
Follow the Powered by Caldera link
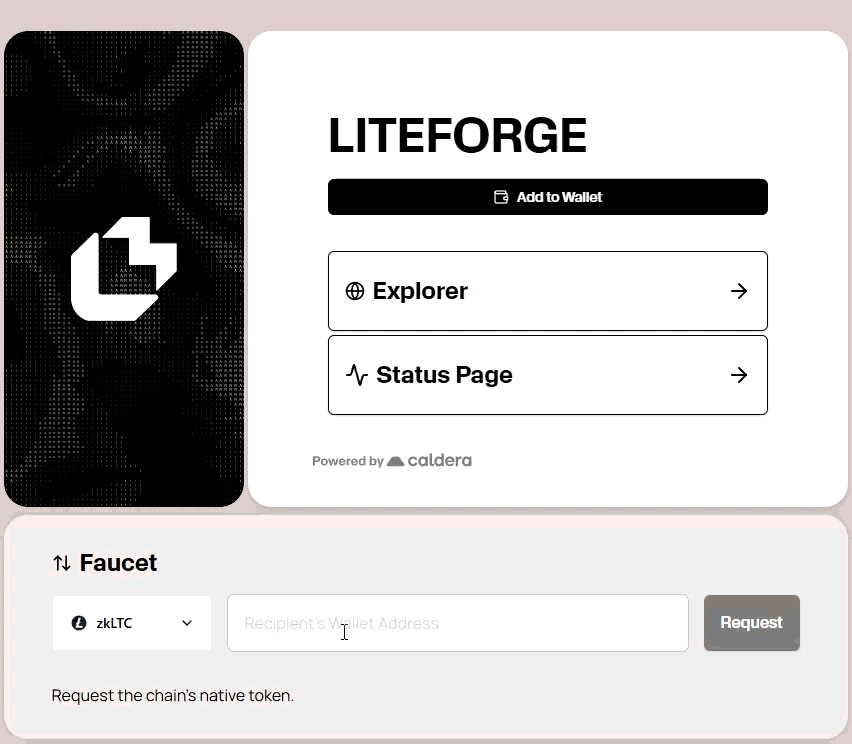pos(392,461)
